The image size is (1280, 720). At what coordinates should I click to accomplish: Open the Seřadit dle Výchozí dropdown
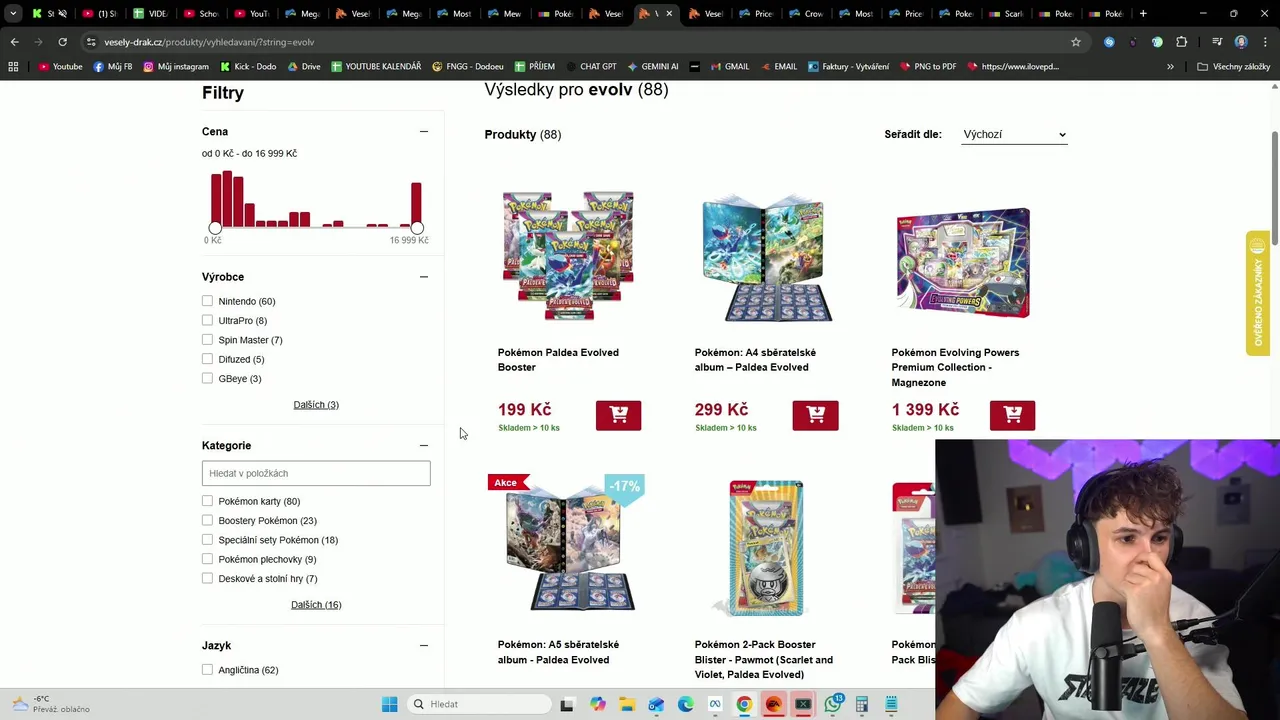(1014, 134)
